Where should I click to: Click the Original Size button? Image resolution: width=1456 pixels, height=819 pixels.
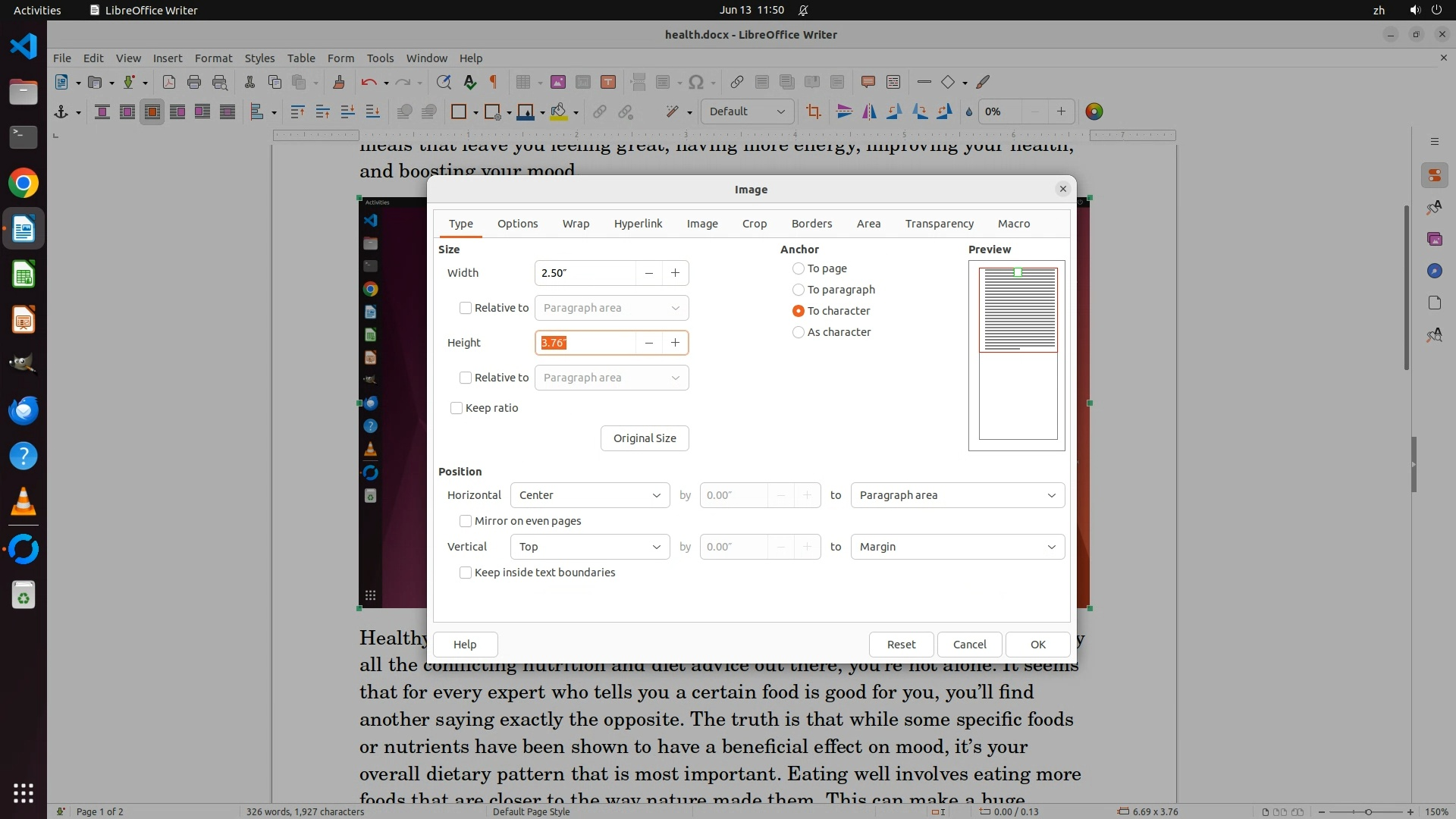[x=645, y=438]
